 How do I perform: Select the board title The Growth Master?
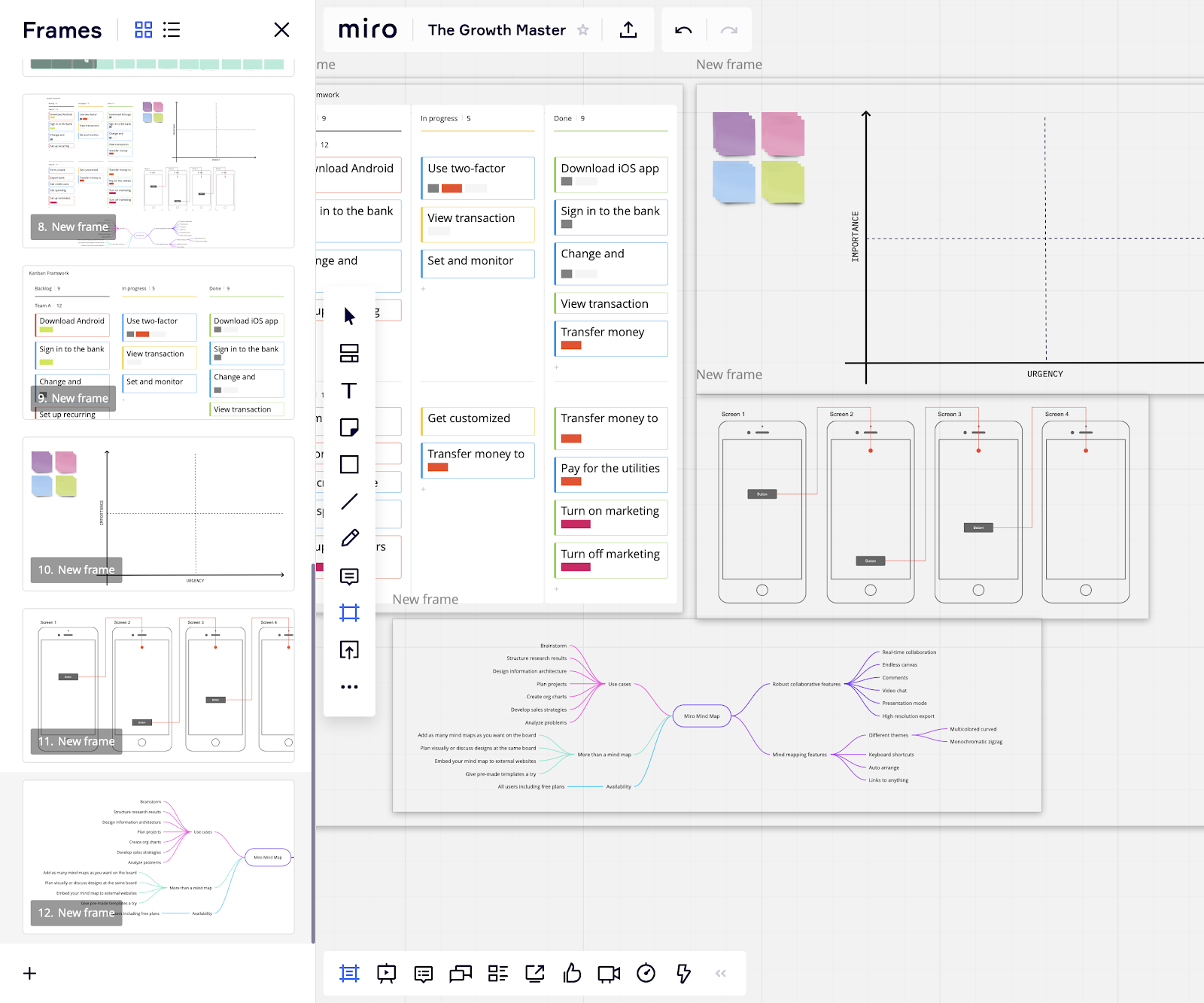tap(496, 30)
